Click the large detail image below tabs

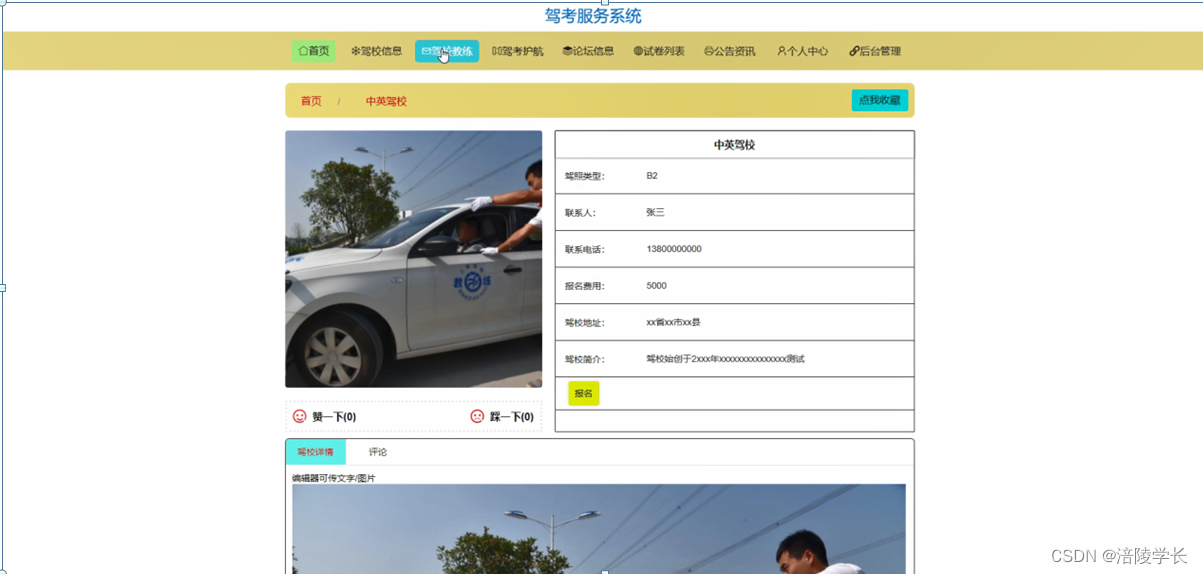[x=599, y=528]
